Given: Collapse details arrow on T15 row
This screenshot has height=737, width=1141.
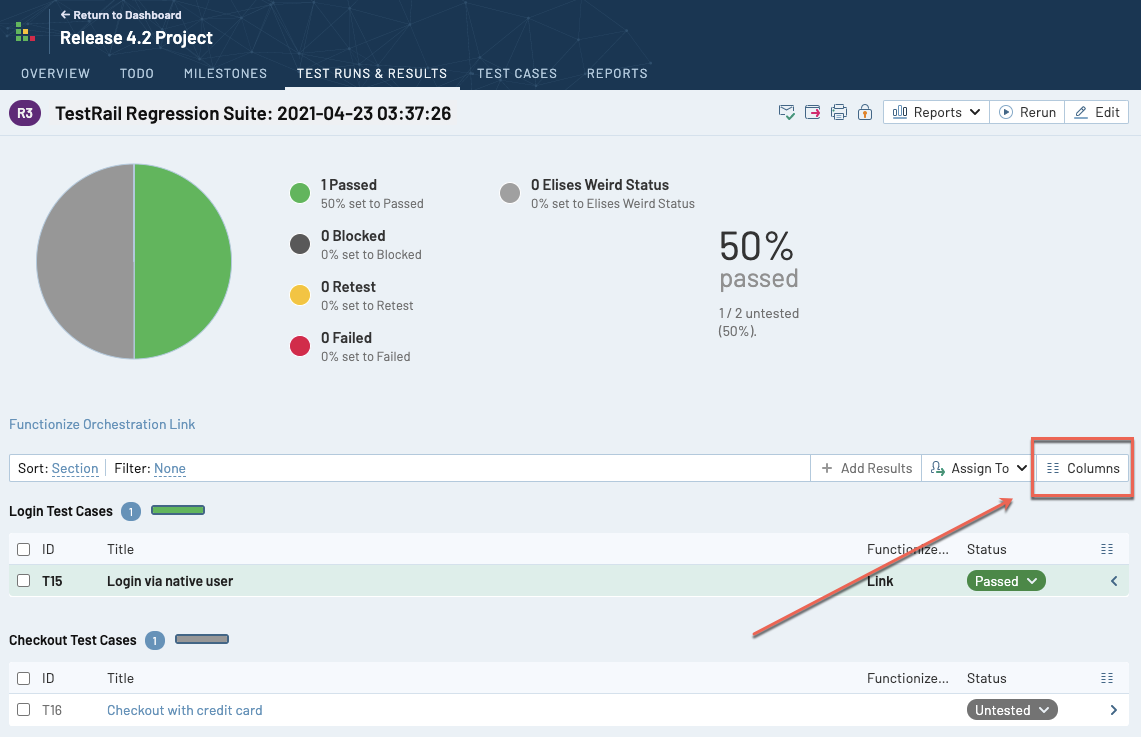Looking at the screenshot, I should [1114, 581].
